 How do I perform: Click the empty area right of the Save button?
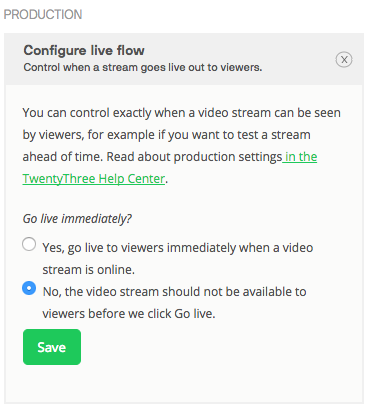[220, 347]
